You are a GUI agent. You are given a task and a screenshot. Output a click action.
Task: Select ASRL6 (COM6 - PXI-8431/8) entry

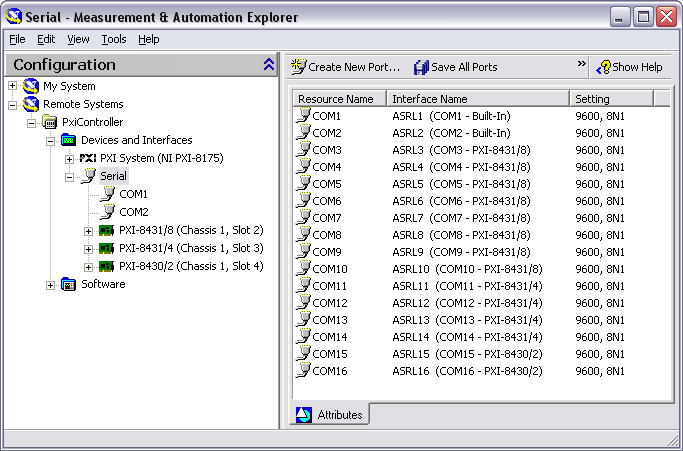[461, 201]
